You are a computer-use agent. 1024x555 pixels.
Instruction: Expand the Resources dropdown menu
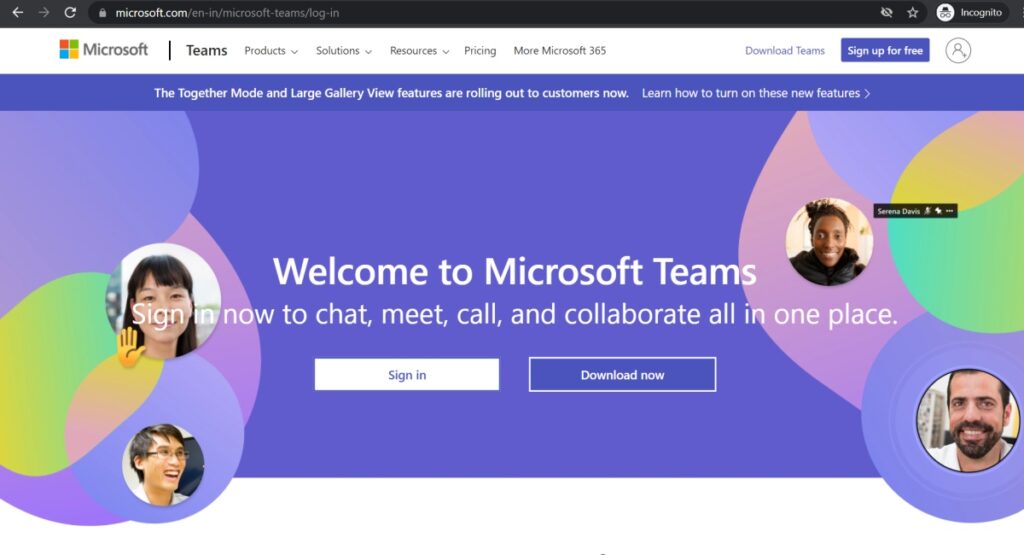tap(419, 50)
